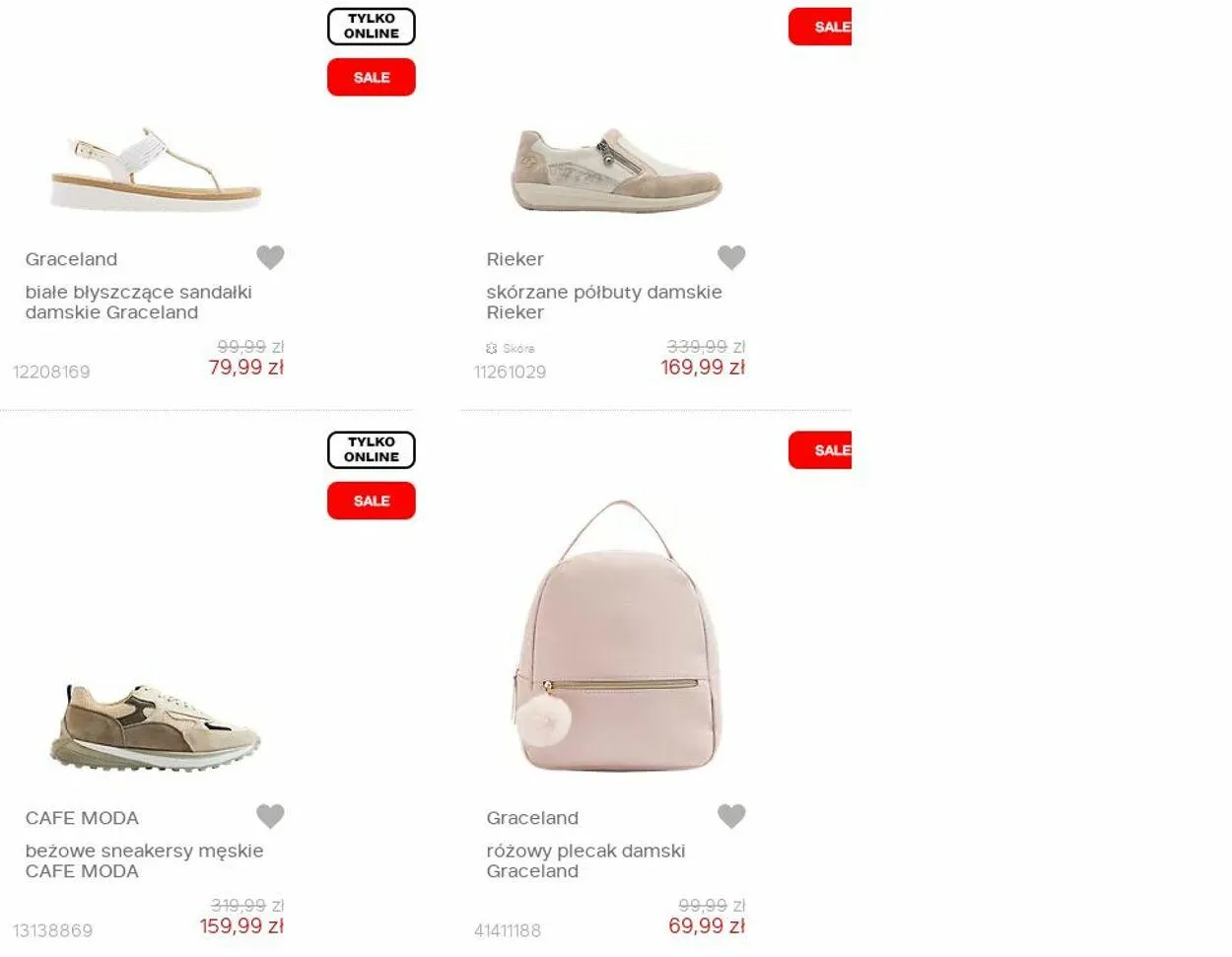
Task: Open 'różowy plecak damski Graceland' link
Action: click(585, 860)
